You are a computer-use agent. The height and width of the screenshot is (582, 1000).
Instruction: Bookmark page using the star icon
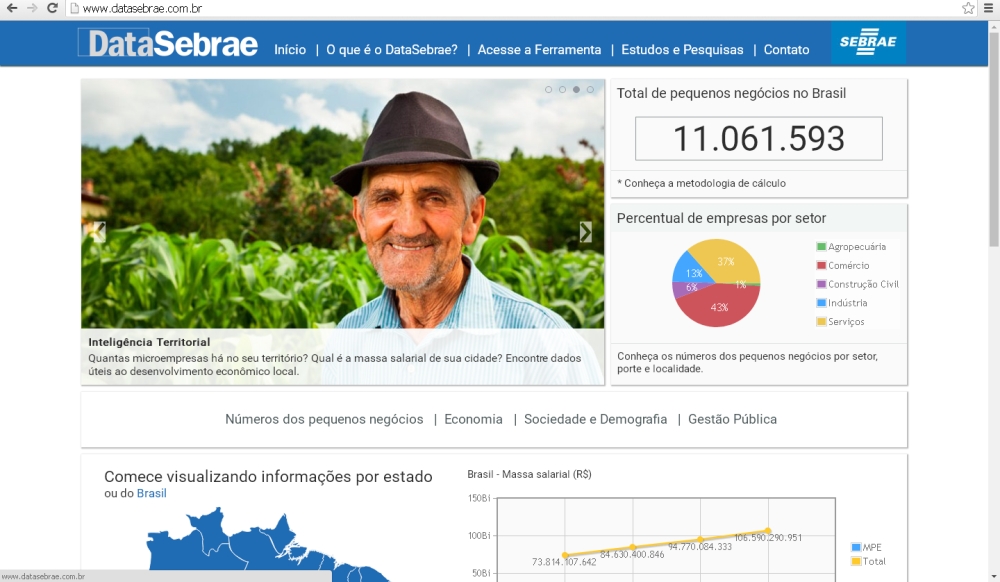(x=968, y=8)
